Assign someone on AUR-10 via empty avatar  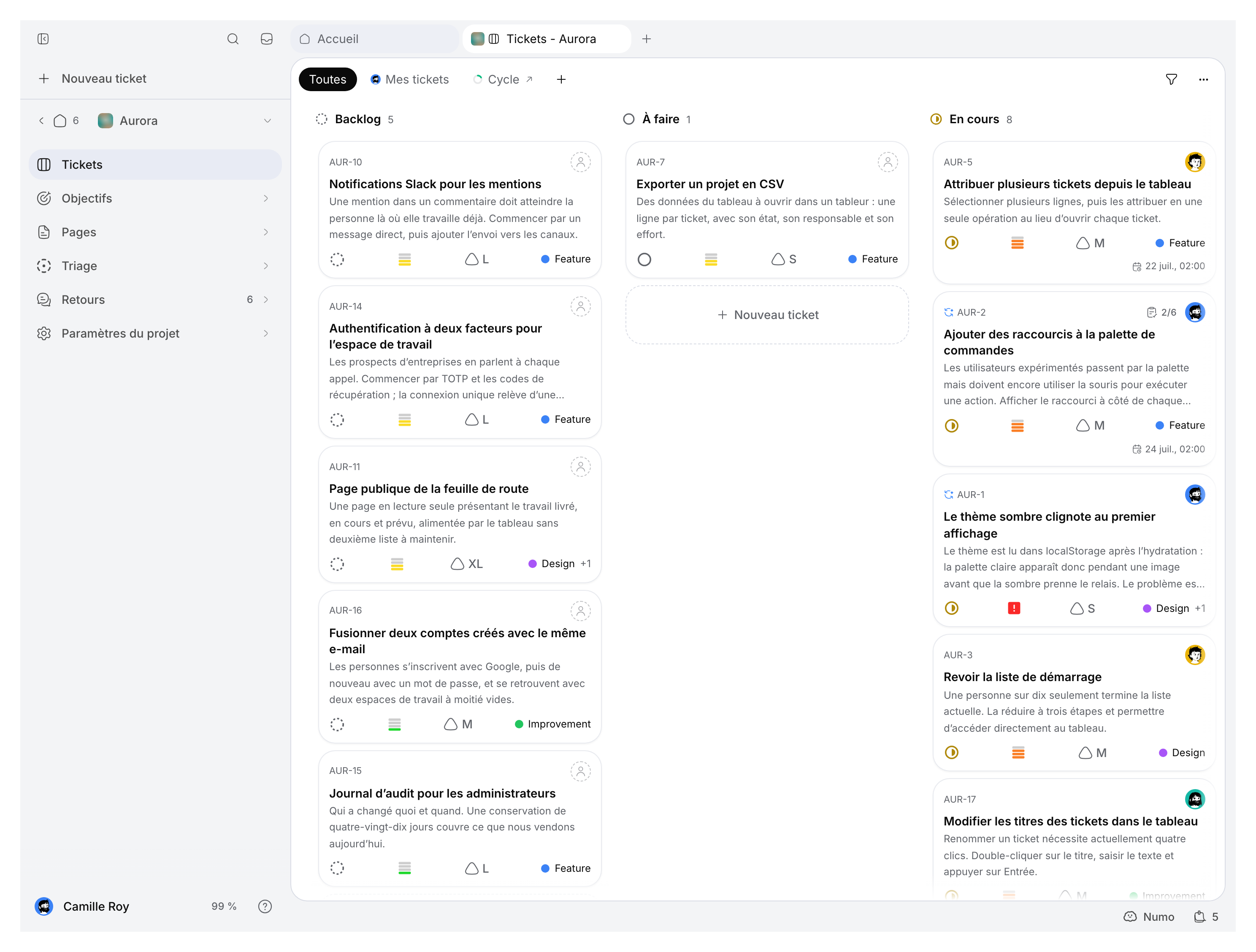pyautogui.click(x=580, y=162)
